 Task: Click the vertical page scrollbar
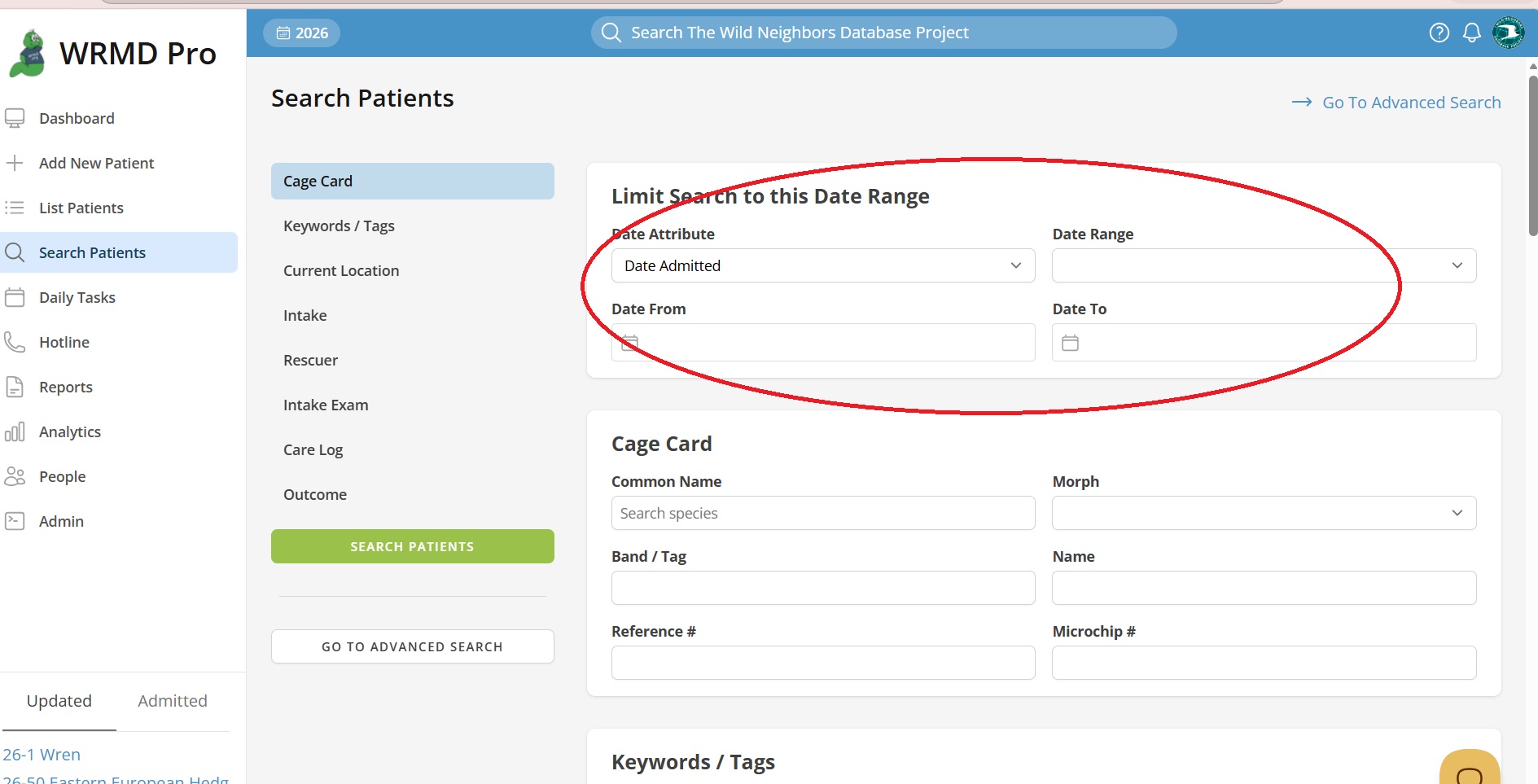point(1533,155)
